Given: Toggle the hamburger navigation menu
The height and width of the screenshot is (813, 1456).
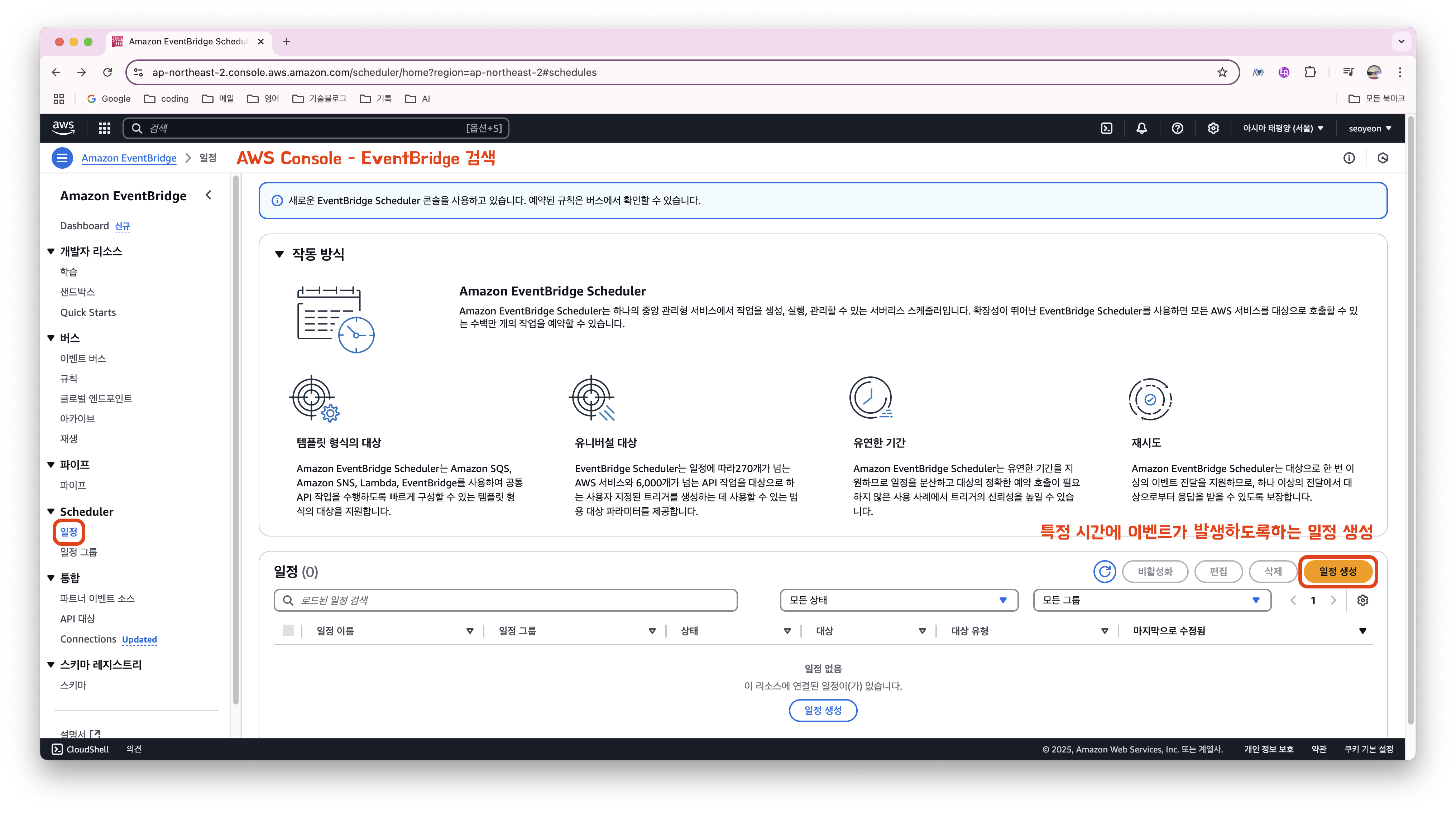Looking at the screenshot, I should (62, 158).
